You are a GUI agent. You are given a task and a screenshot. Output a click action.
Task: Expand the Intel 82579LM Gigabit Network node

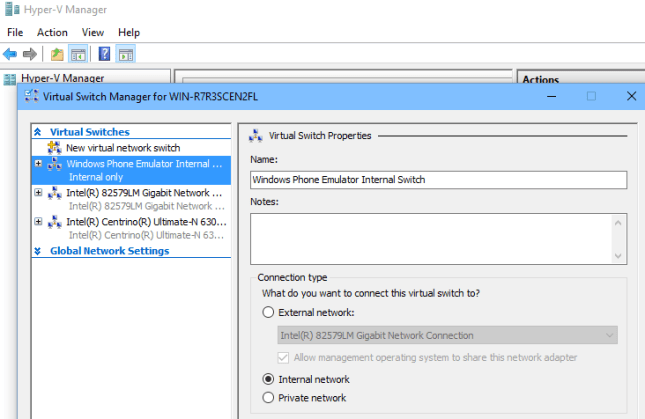point(38,192)
